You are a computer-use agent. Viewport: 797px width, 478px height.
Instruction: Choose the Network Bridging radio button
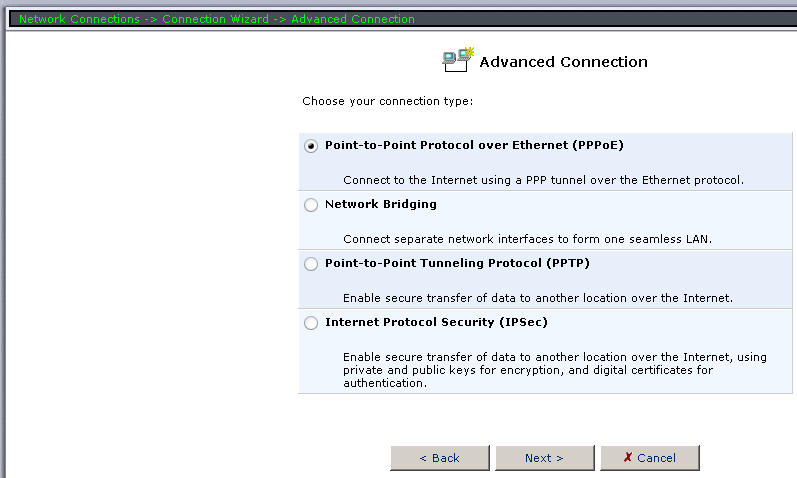click(311, 205)
